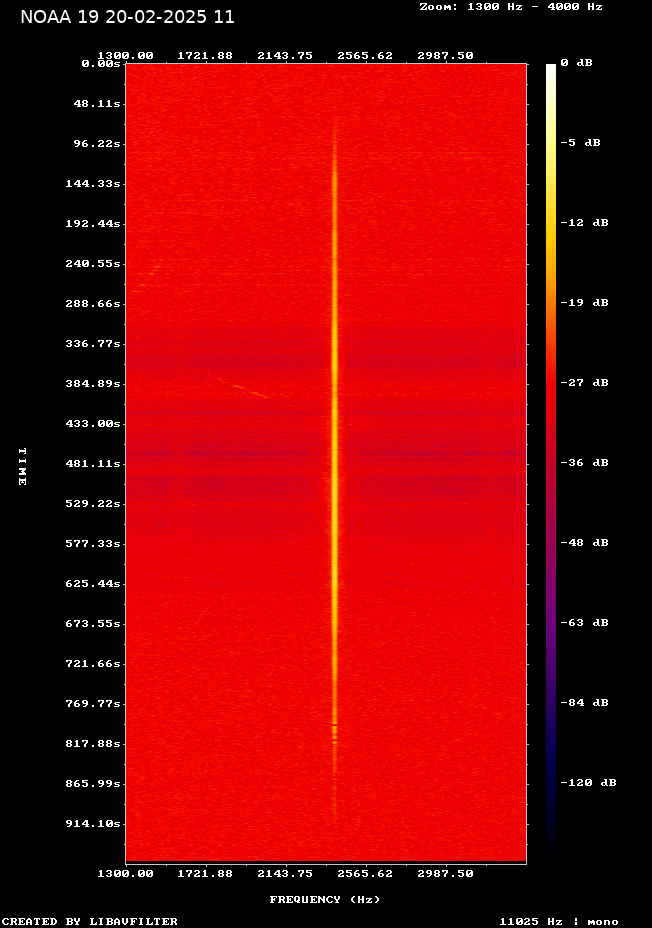This screenshot has height=928, width=652.
Task: Click the '144.33s' time label
Action: click(x=93, y=183)
